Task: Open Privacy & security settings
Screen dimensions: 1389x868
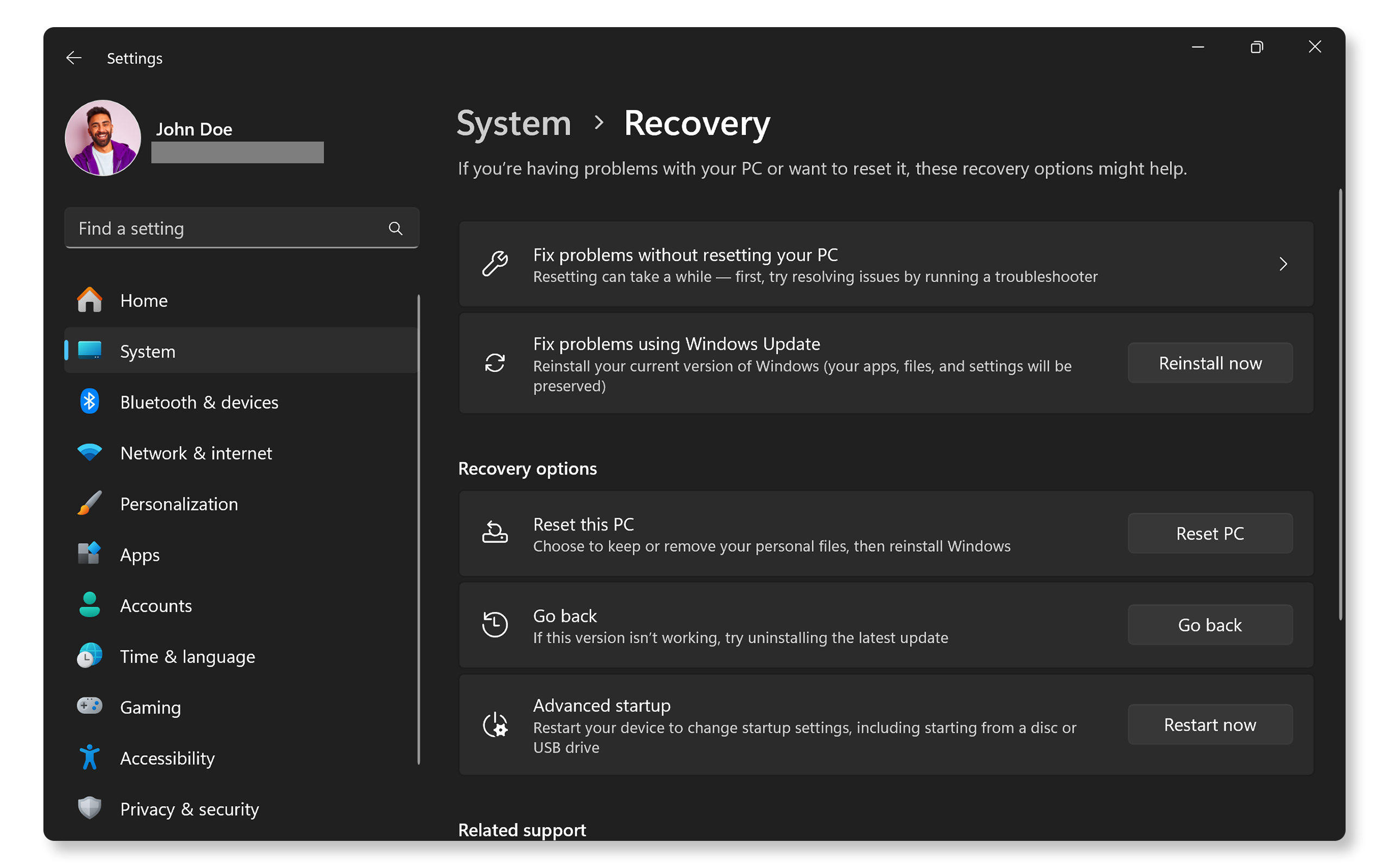Action: (x=241, y=808)
